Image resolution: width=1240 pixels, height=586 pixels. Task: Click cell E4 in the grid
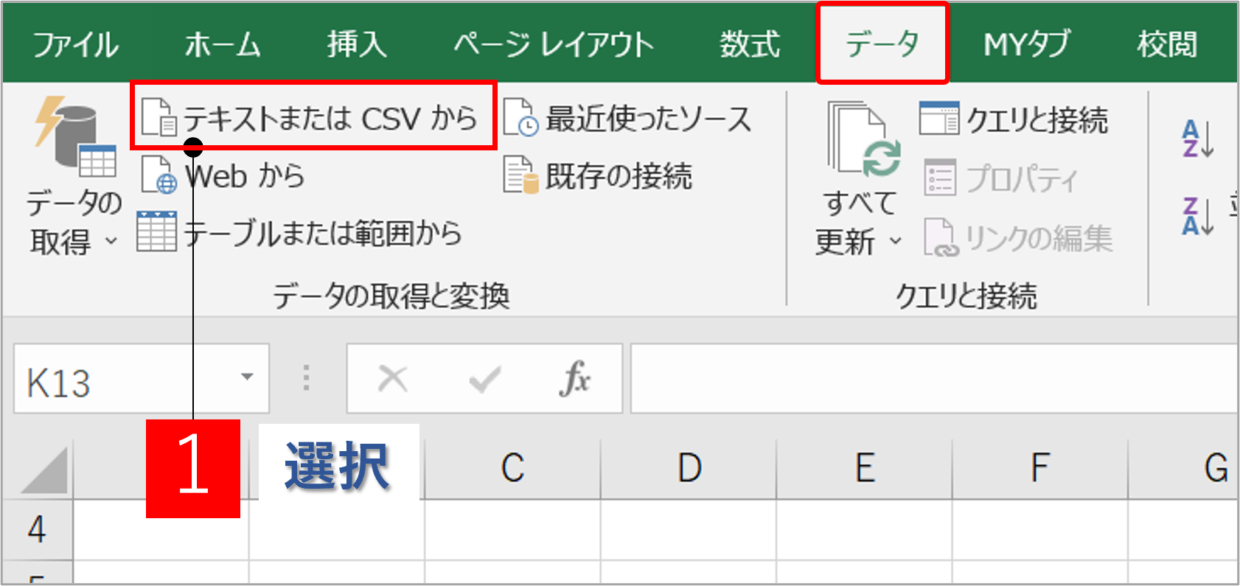[864, 529]
